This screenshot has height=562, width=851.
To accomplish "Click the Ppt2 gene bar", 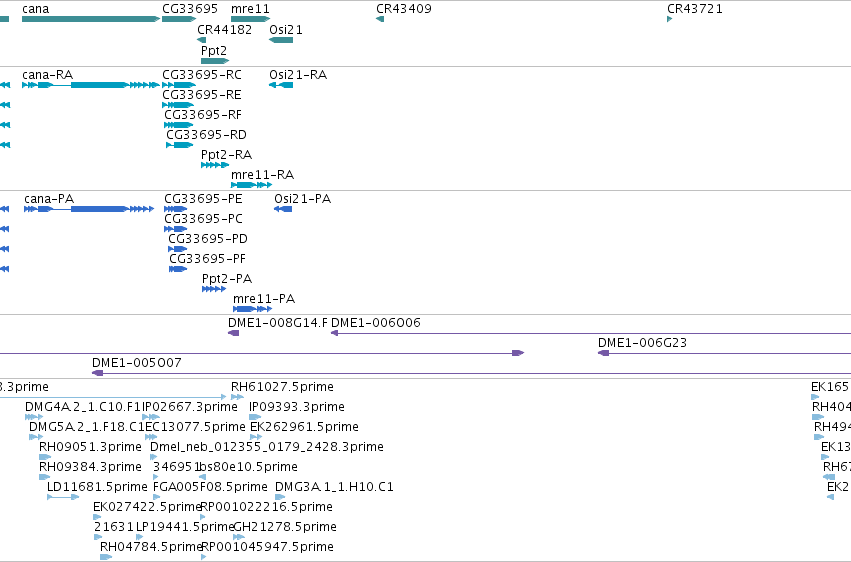I will (x=215, y=61).
